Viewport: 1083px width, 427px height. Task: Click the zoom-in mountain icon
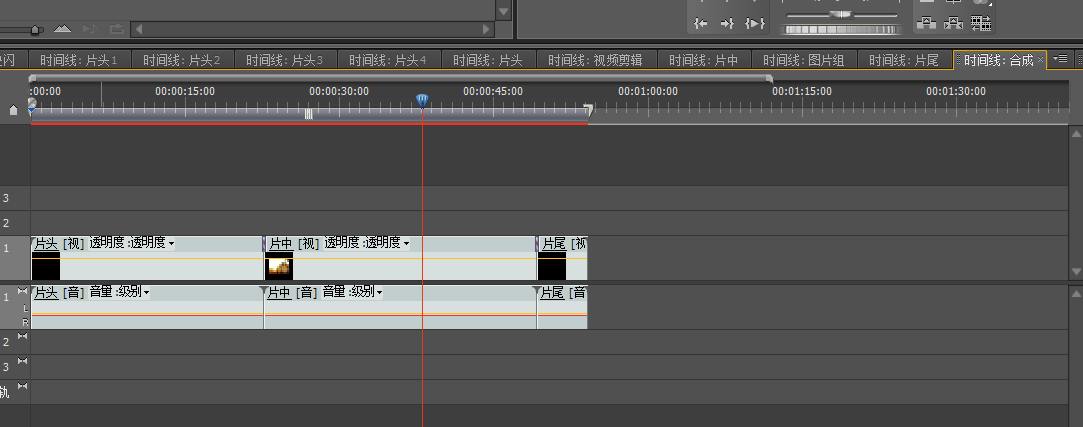tap(62, 29)
